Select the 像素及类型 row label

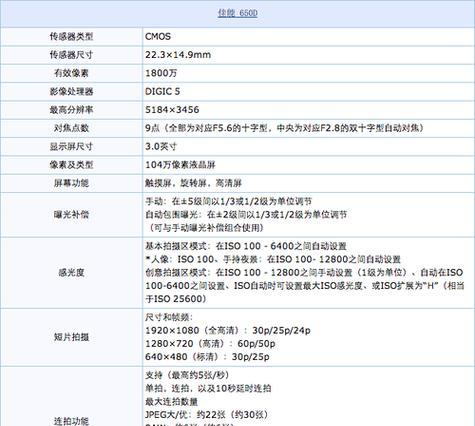[71, 165]
